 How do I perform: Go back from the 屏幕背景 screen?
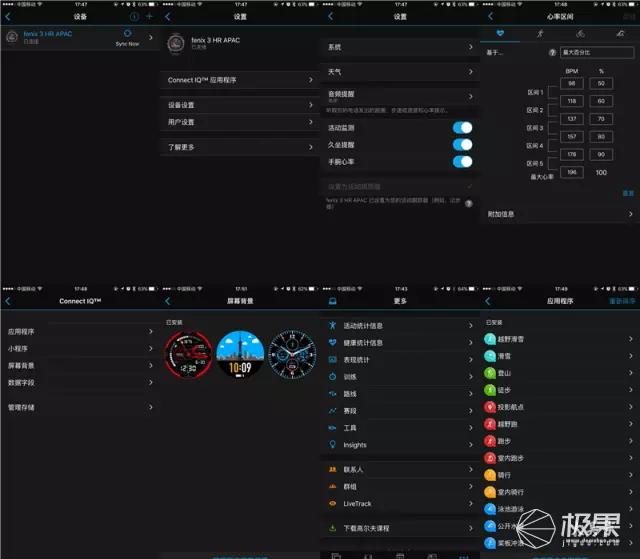tap(168, 301)
